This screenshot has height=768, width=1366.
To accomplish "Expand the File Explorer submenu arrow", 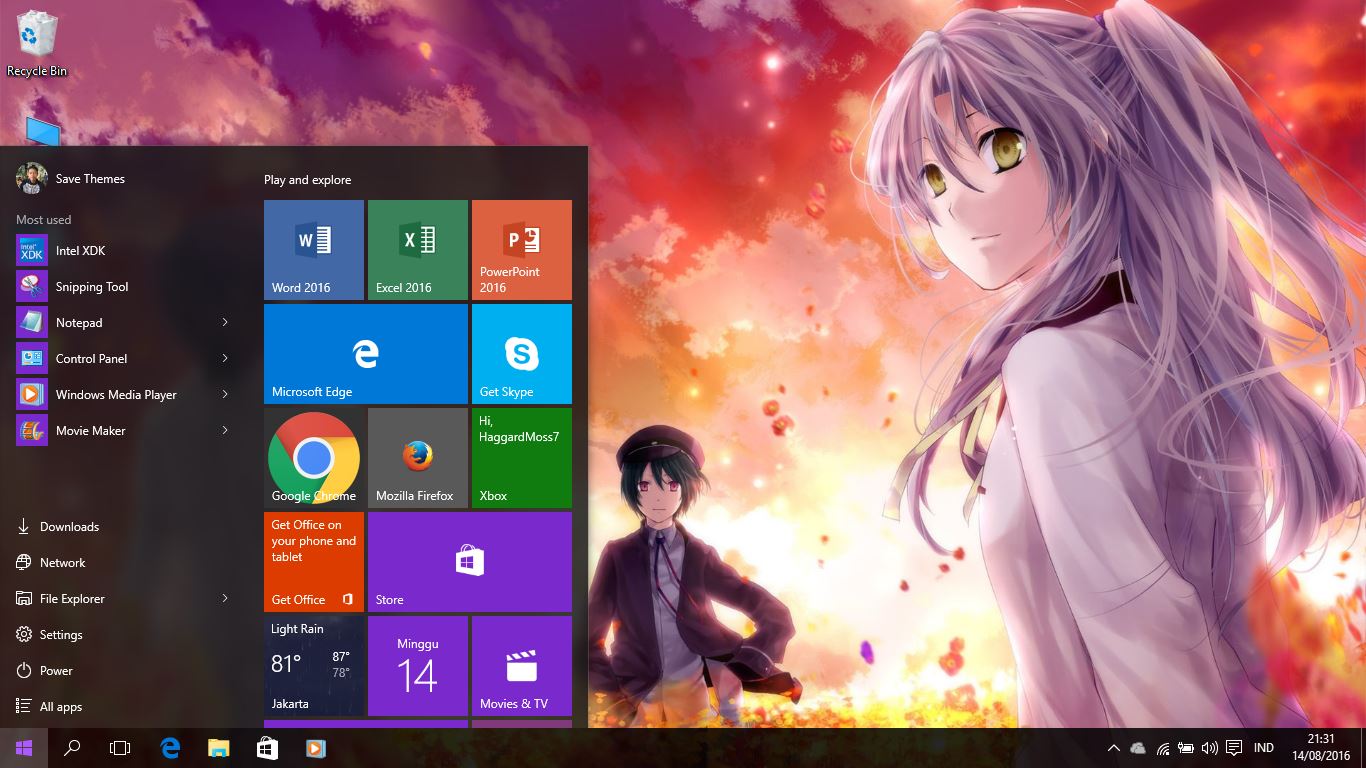I will (x=225, y=598).
